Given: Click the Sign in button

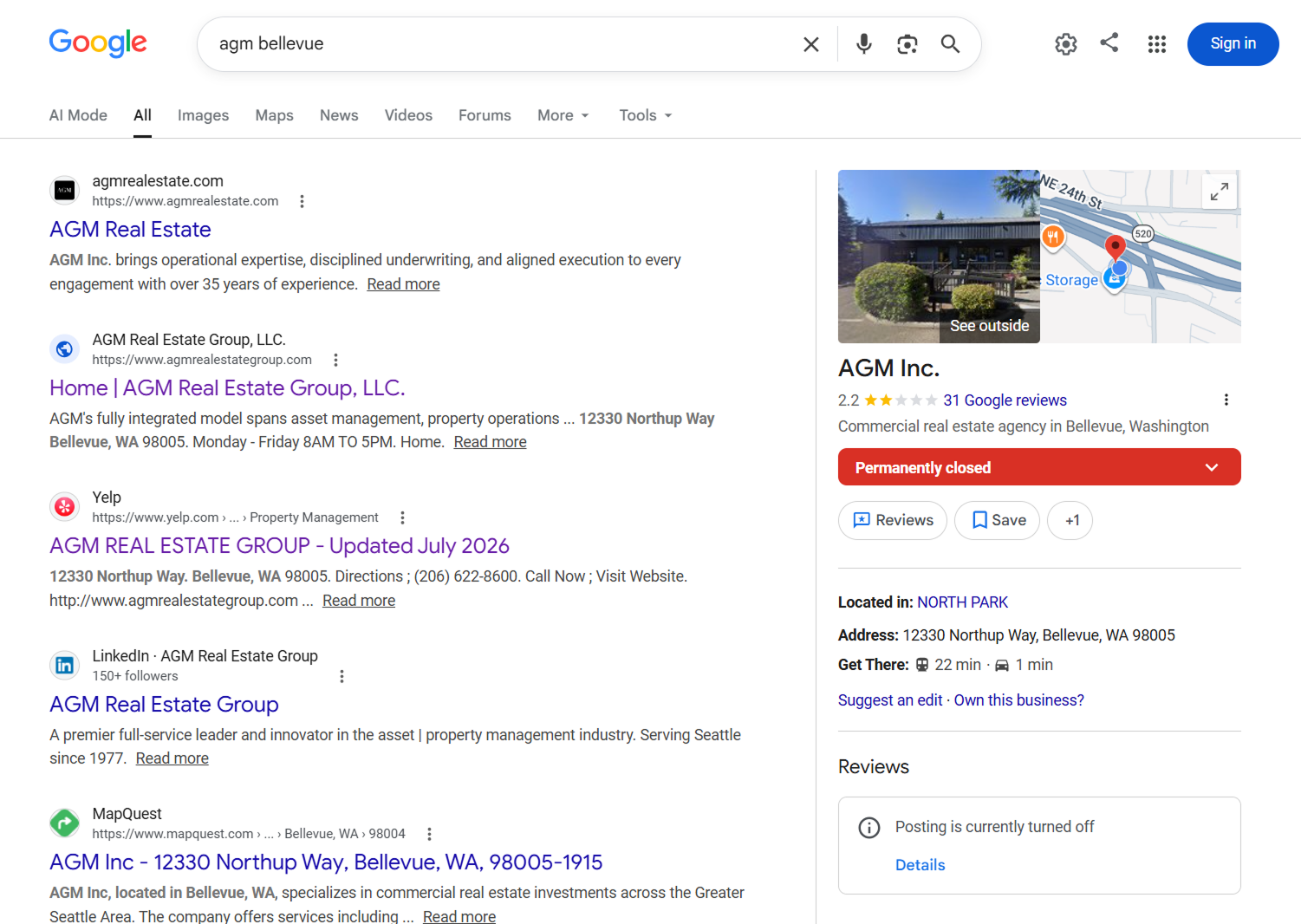Looking at the screenshot, I should pyautogui.click(x=1233, y=44).
